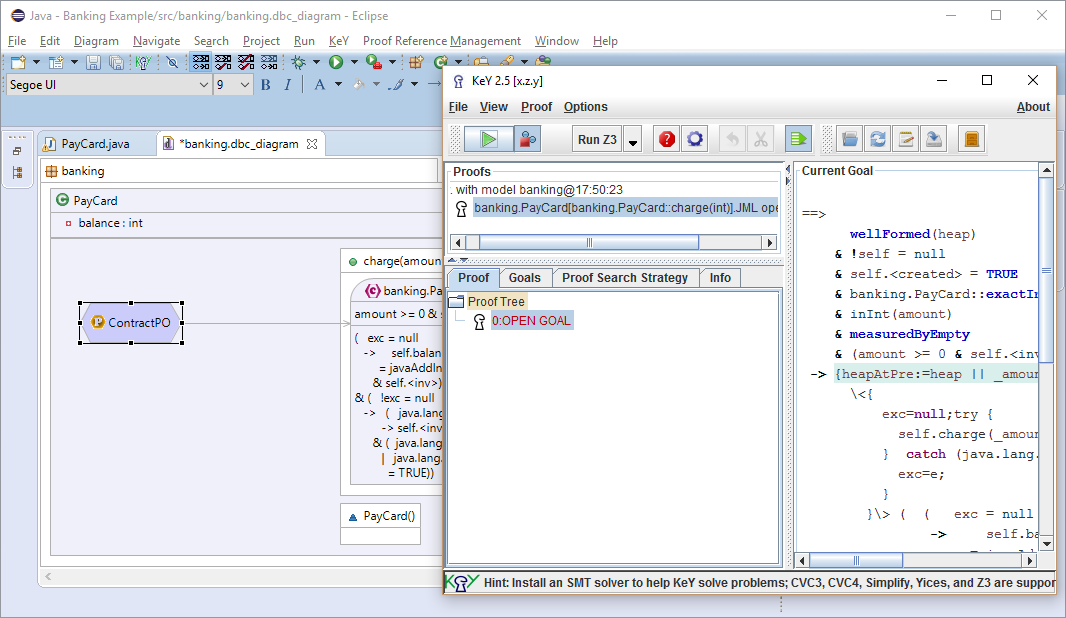Click the blue gear test generation icon in KeY
The width and height of the screenshot is (1066, 618).
pyautogui.click(x=695, y=139)
